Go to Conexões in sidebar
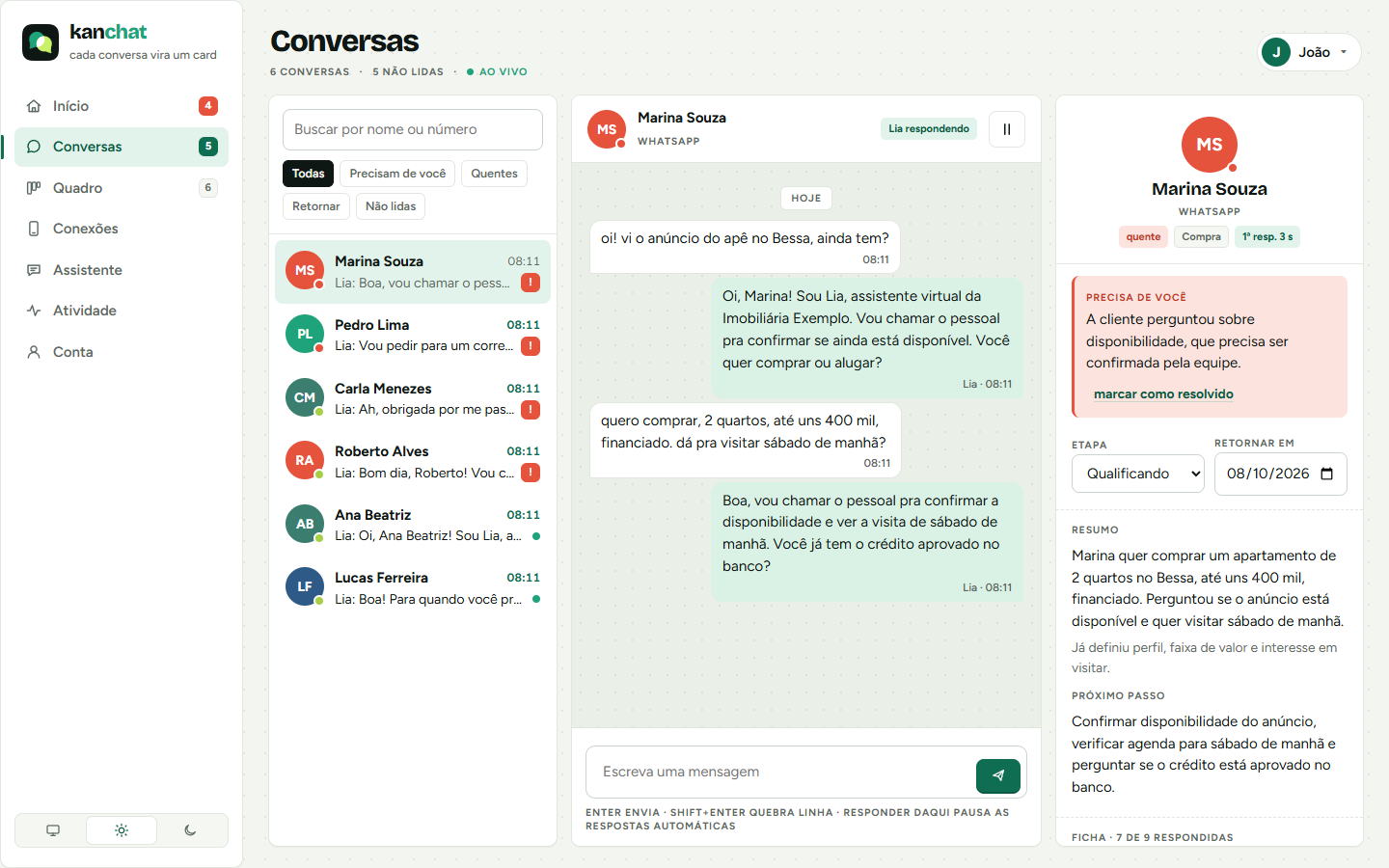Screen dimensions: 1389x868 click(122, 229)
